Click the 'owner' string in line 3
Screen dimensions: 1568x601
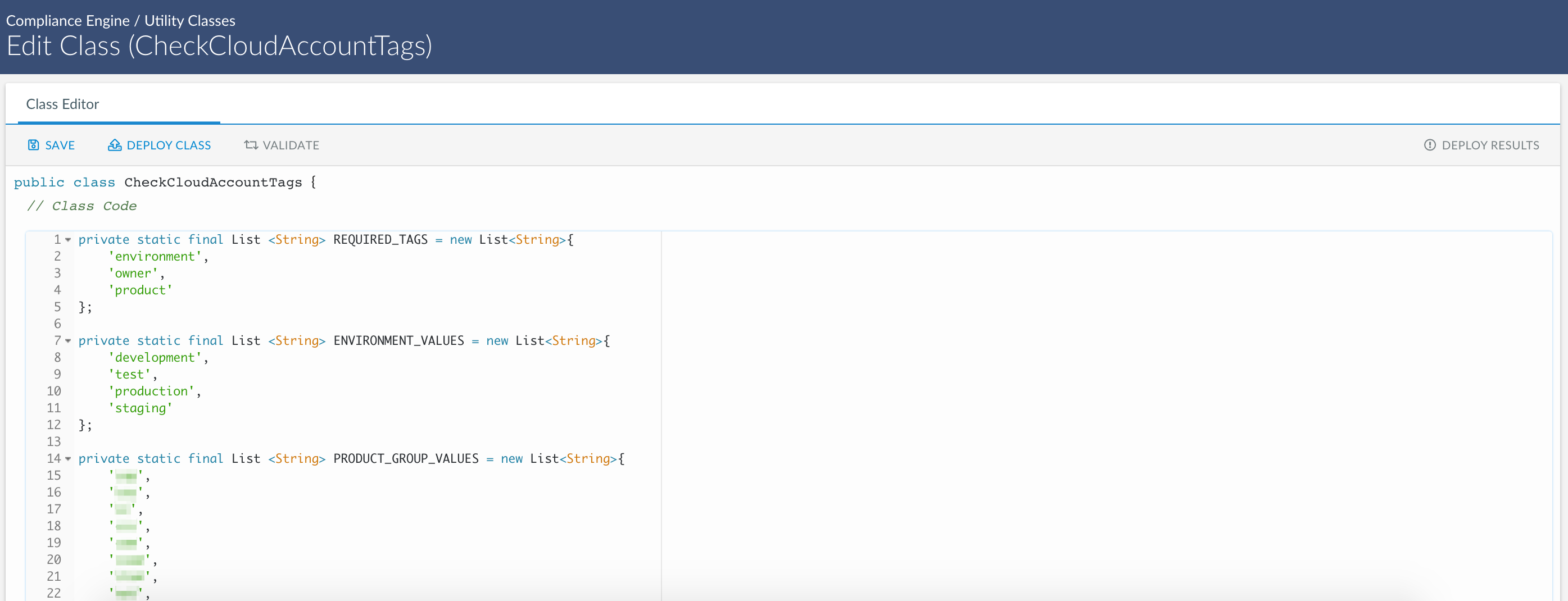(133, 274)
